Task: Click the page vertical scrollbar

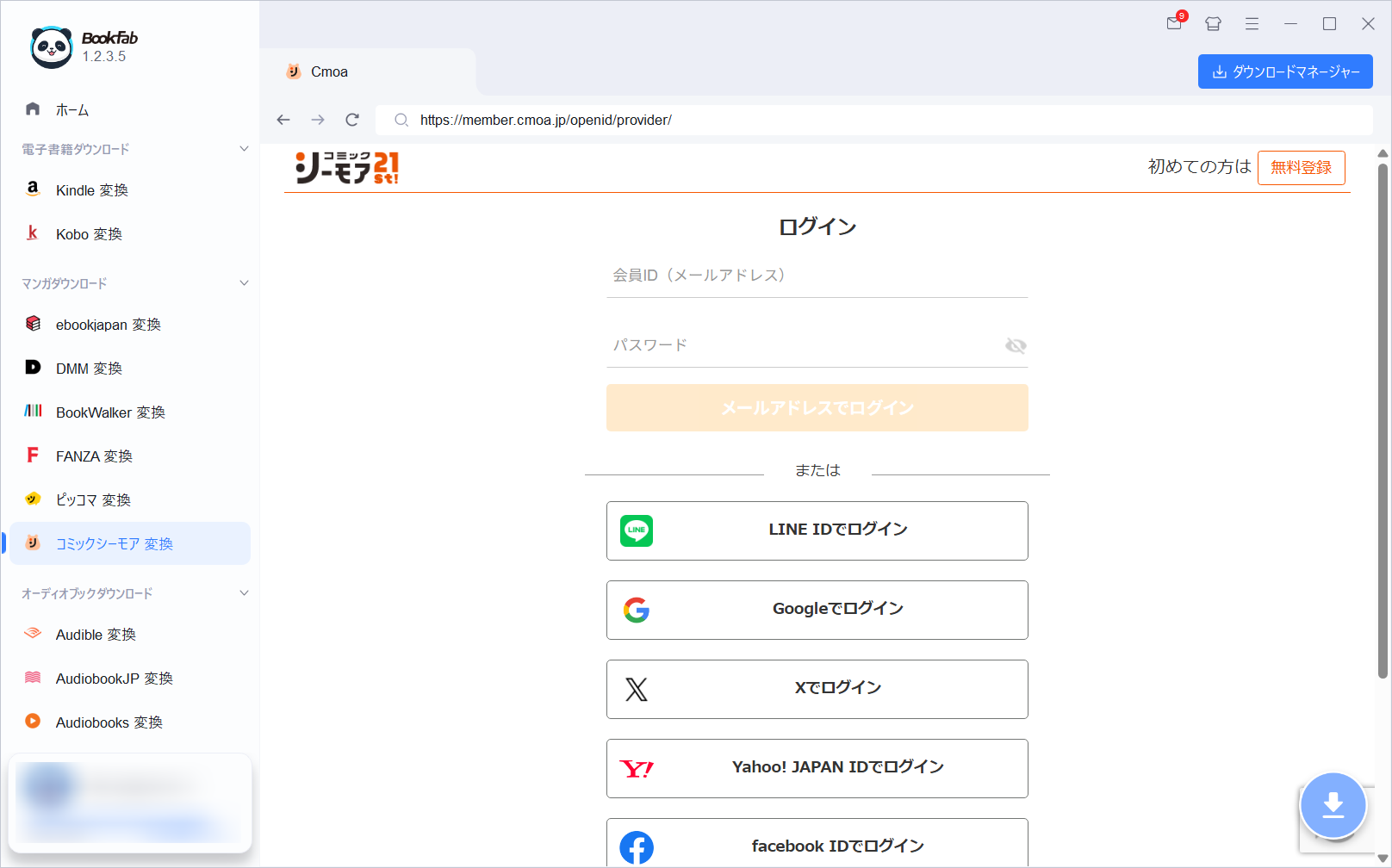Action: pyautogui.click(x=1383, y=422)
